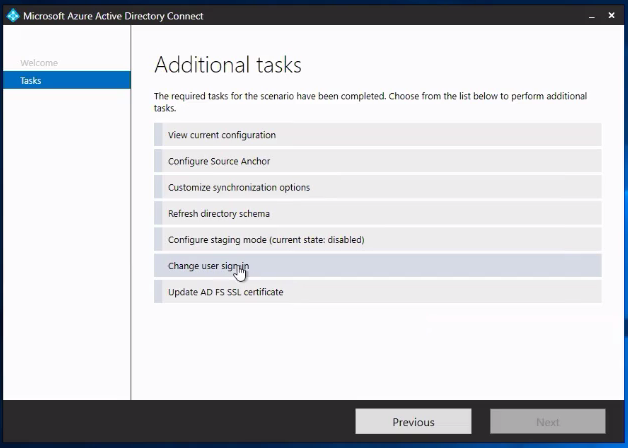Choose Customize synchronization options
Screen dimensions: 628x448
coord(378,187)
